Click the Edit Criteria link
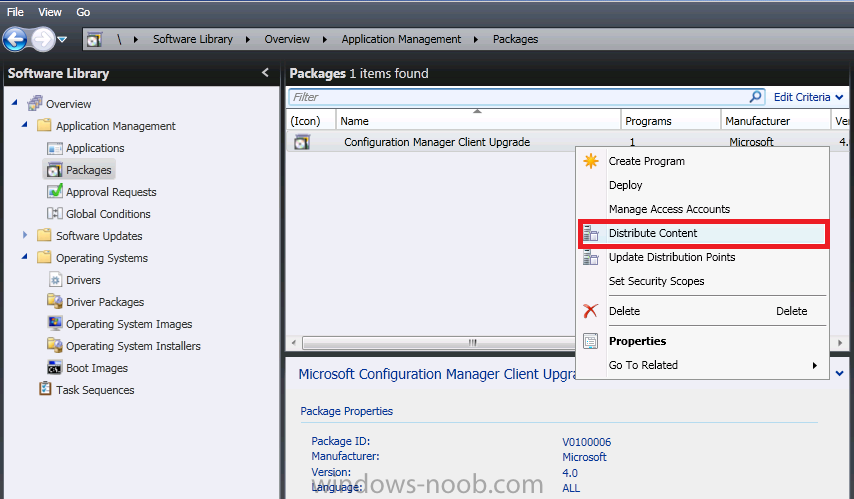The image size is (854, 499). (x=802, y=97)
